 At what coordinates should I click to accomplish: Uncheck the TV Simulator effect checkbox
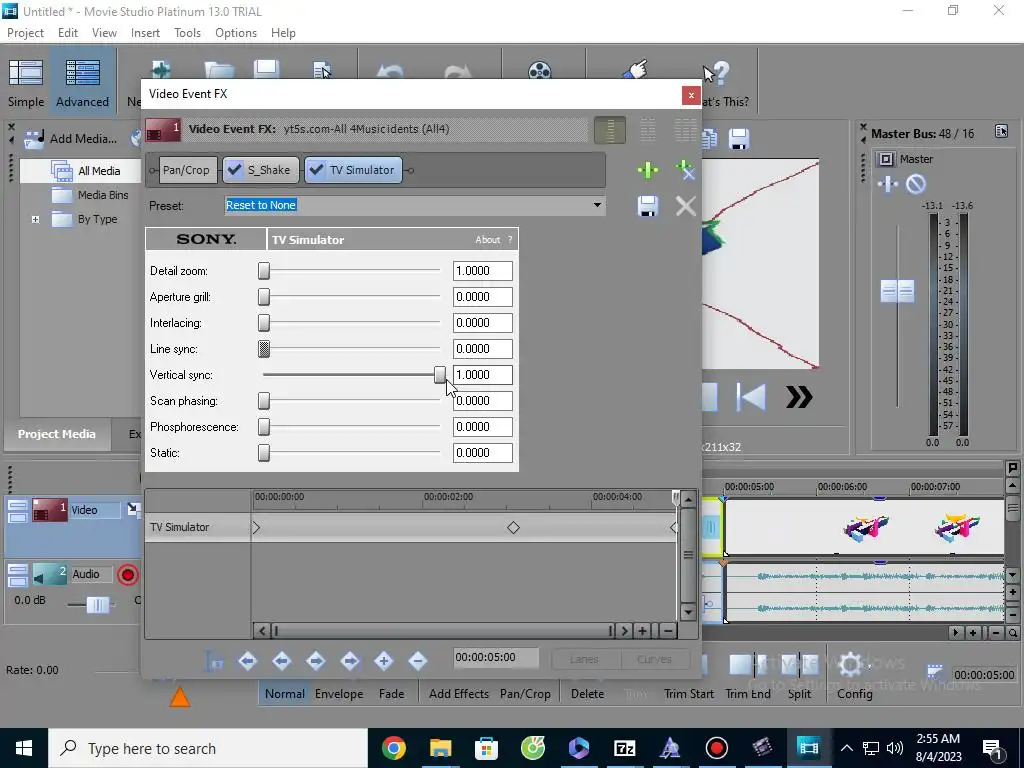317,170
